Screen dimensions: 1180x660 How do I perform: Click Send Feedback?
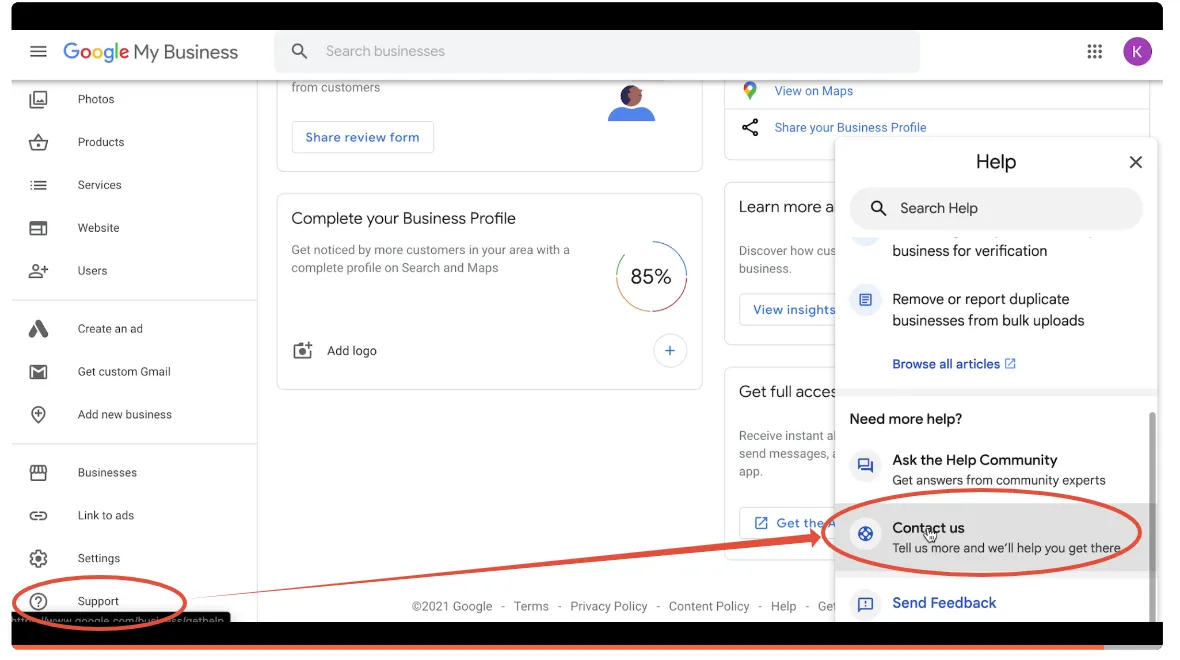[944, 604]
